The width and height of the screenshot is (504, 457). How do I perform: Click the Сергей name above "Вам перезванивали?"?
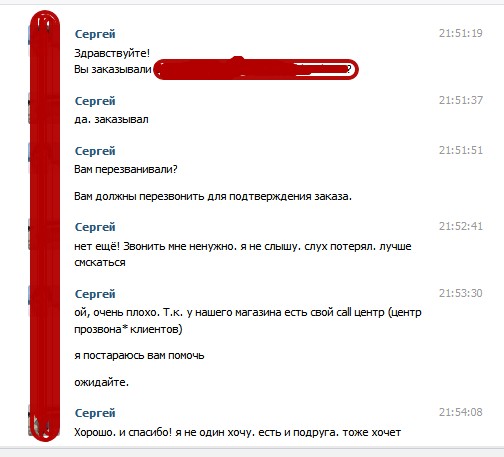pyautogui.click(x=95, y=151)
